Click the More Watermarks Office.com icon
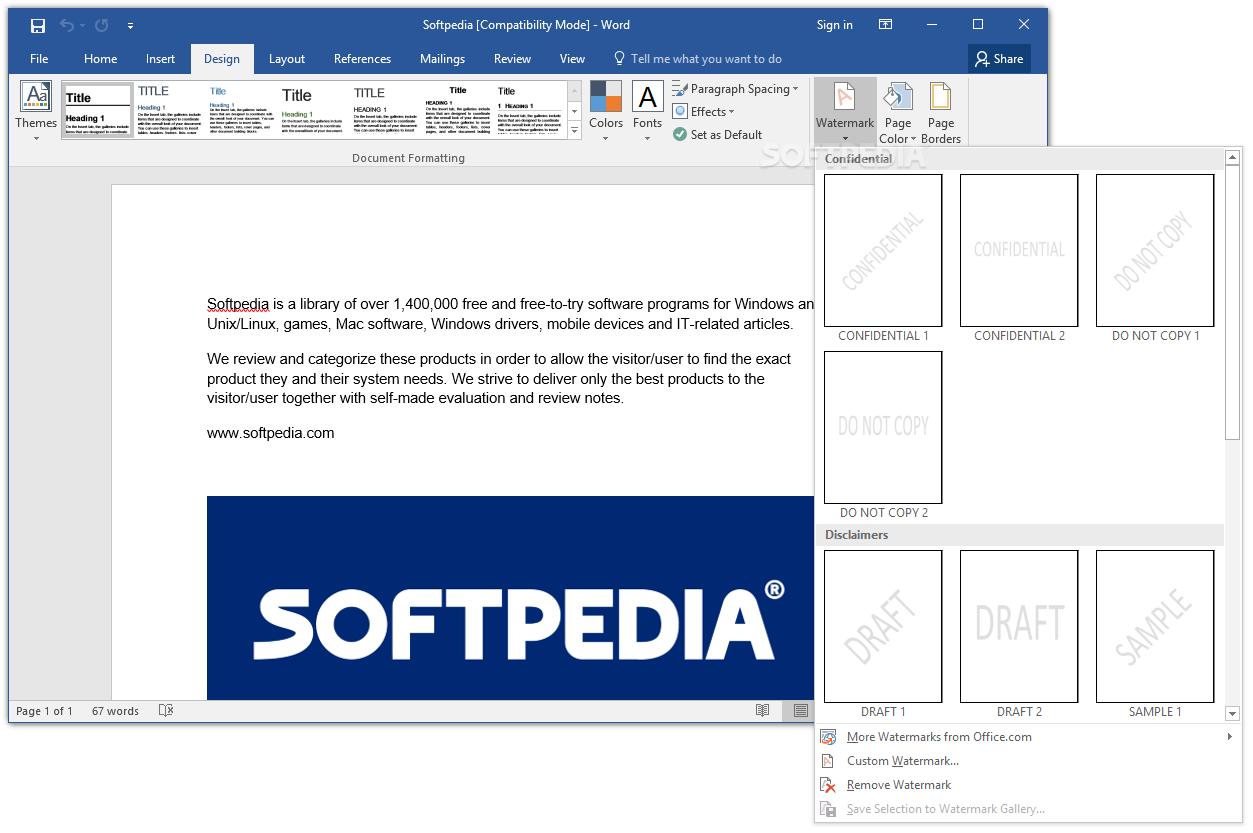Viewport: 1253px width, 833px height. pos(828,737)
